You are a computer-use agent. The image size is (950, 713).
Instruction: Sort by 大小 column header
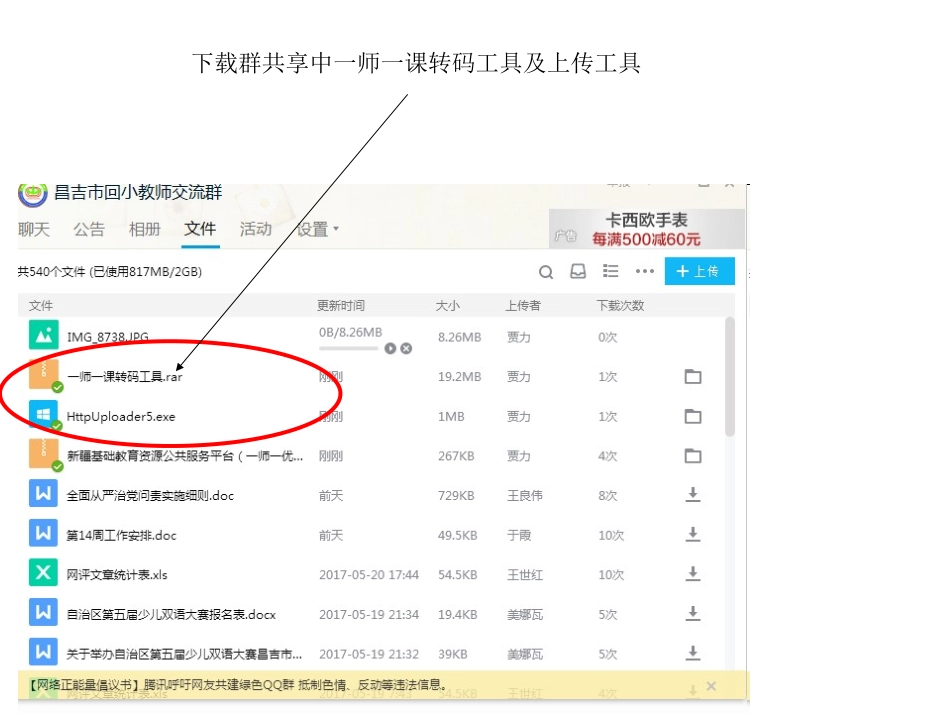tap(448, 305)
